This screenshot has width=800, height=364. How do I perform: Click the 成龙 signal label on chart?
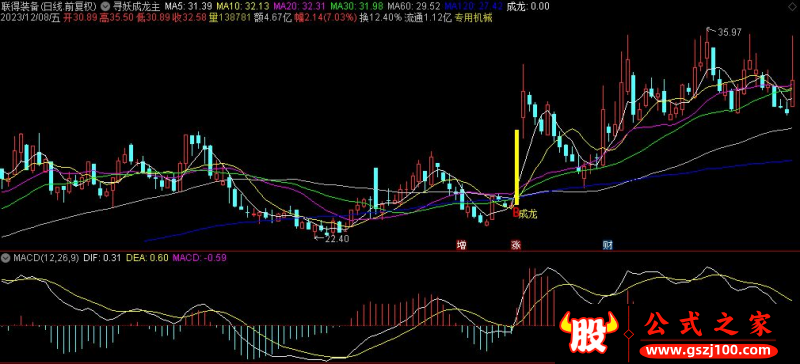(528, 212)
